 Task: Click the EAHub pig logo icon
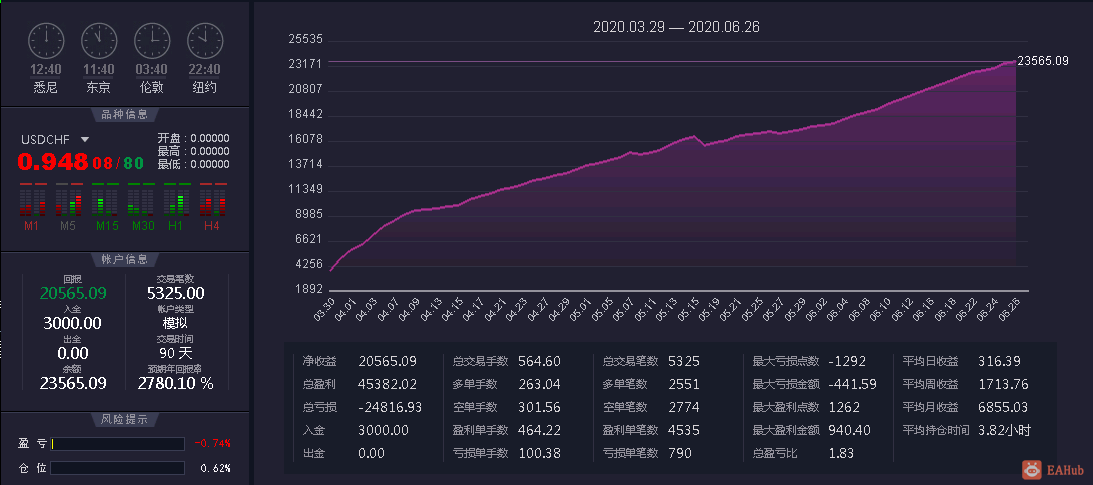pyautogui.click(x=1032, y=470)
